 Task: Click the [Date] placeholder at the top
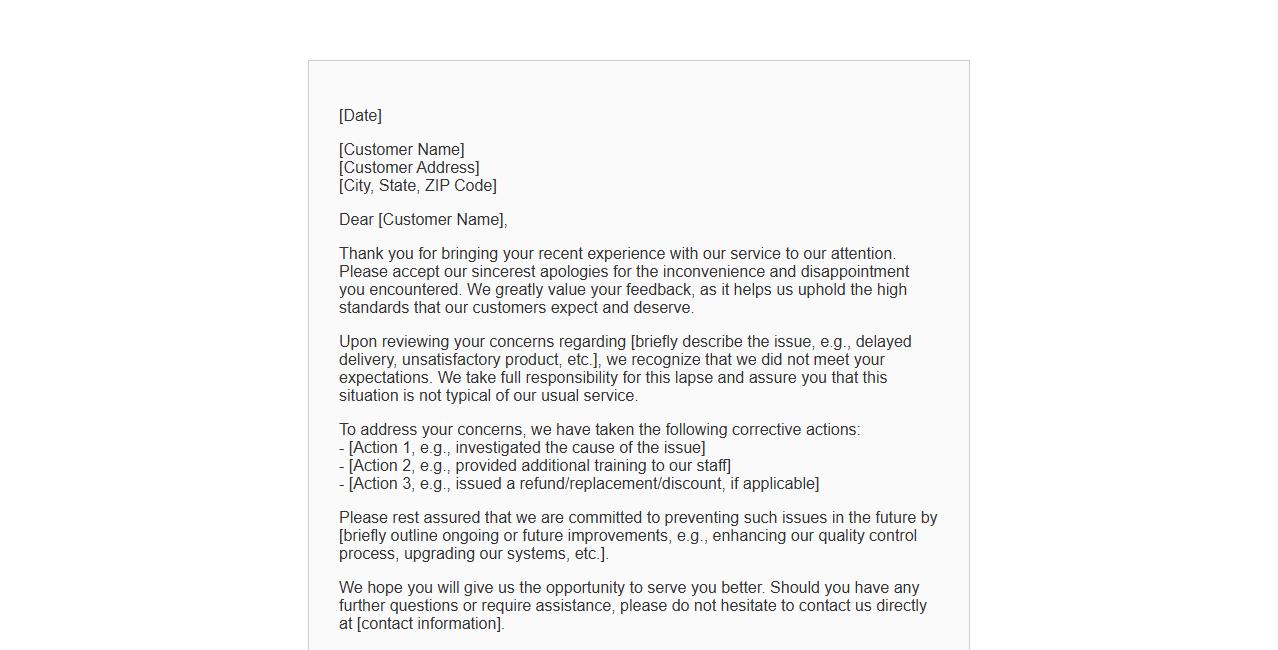point(360,116)
